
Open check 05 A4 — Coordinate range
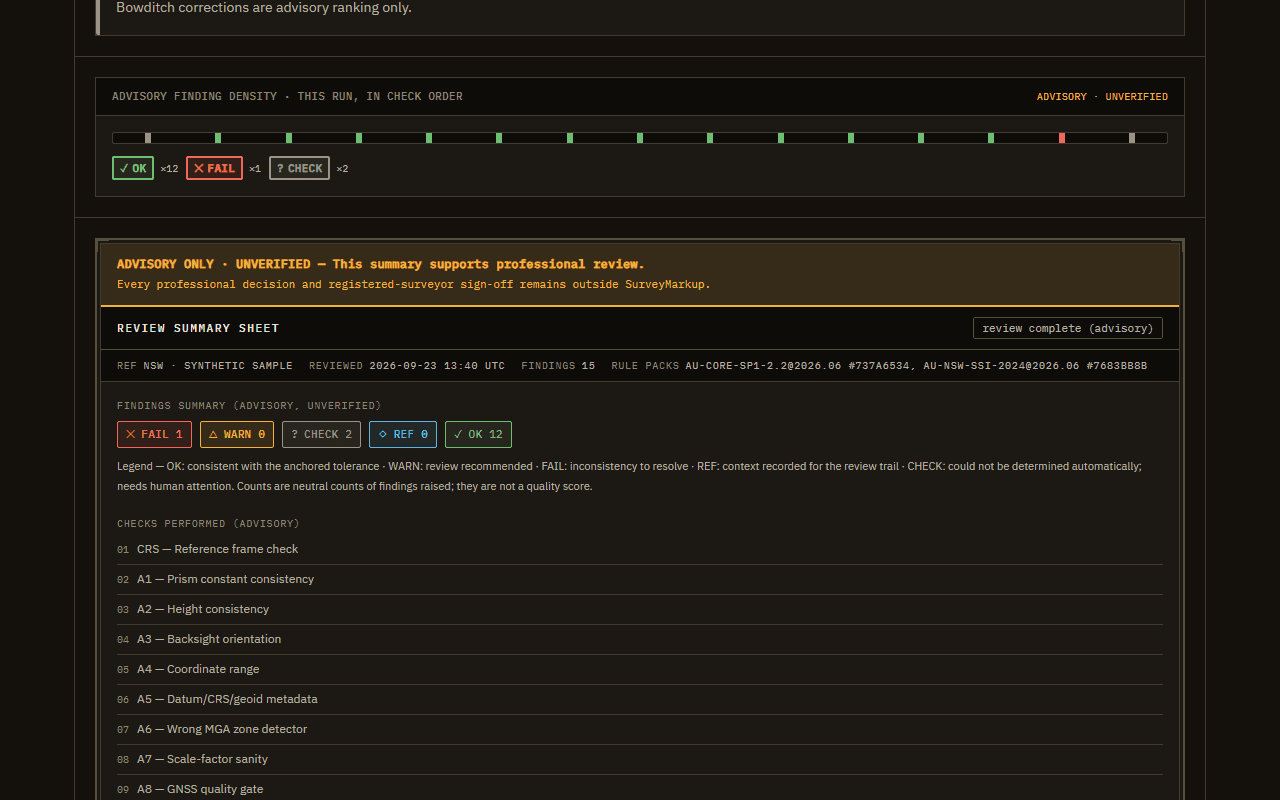pyautogui.click(x=640, y=669)
